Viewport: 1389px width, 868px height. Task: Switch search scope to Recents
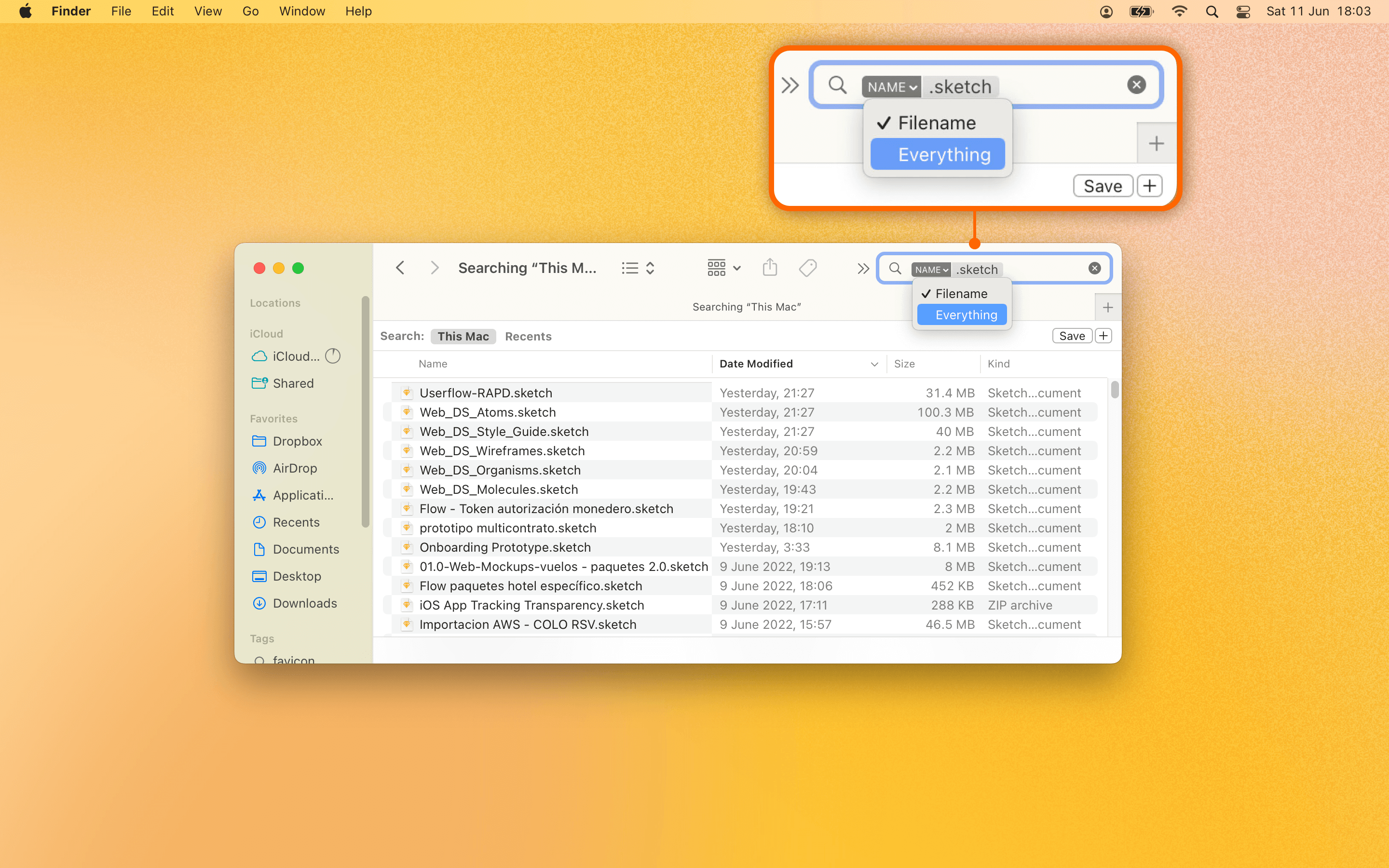point(528,336)
